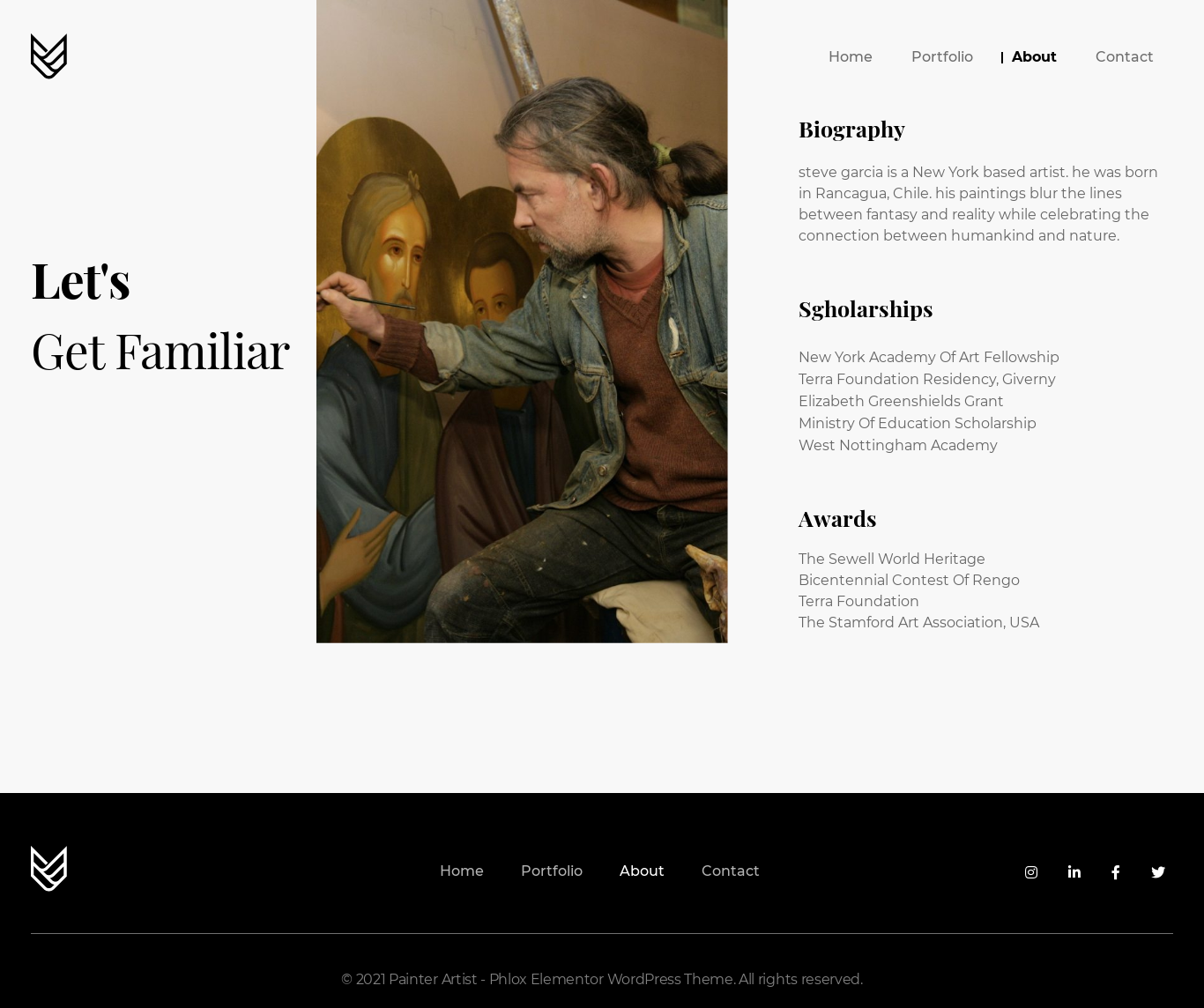Click the Sgholarships heading

click(866, 308)
